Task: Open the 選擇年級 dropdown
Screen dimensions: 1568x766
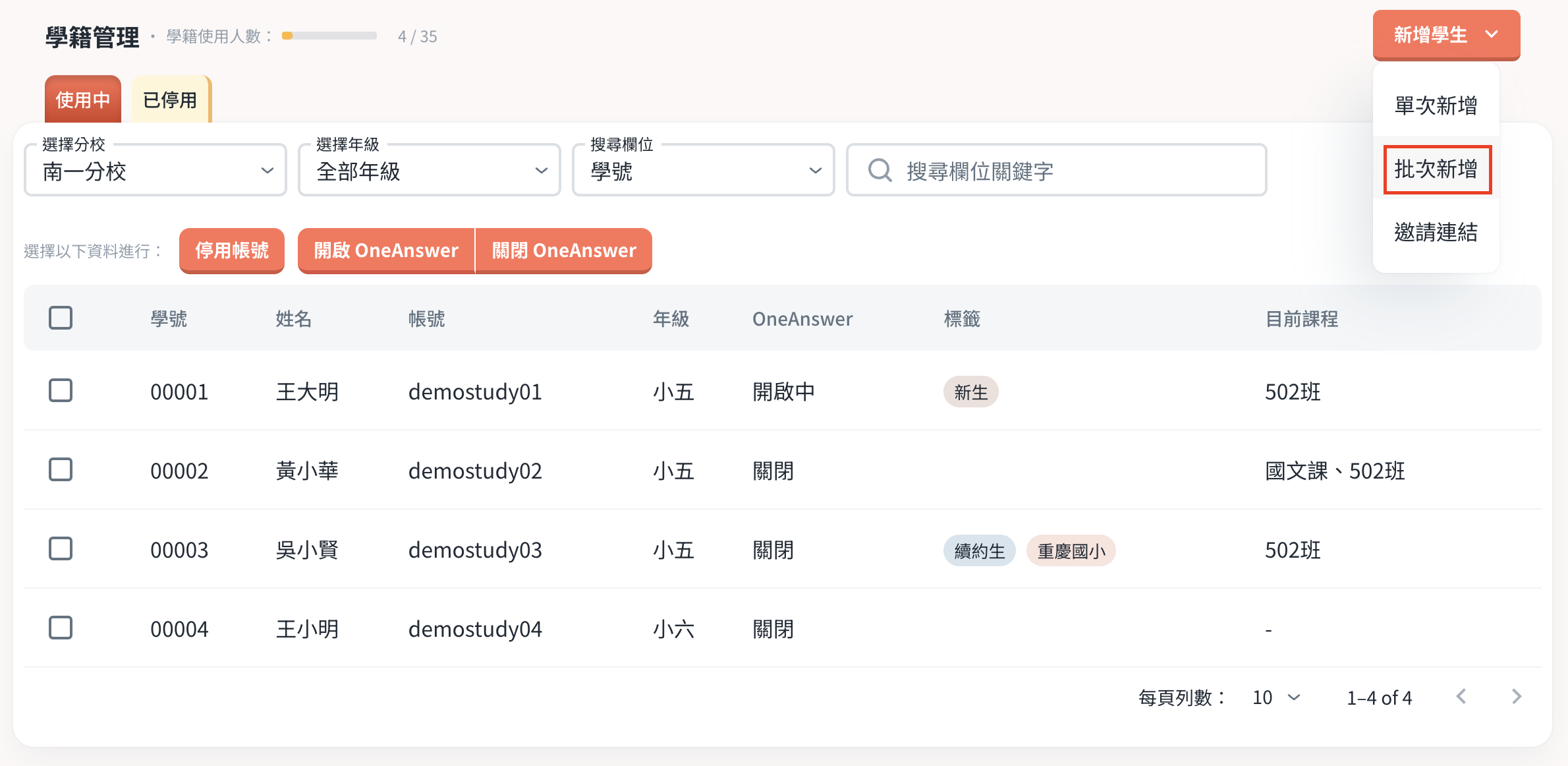Action: (430, 170)
